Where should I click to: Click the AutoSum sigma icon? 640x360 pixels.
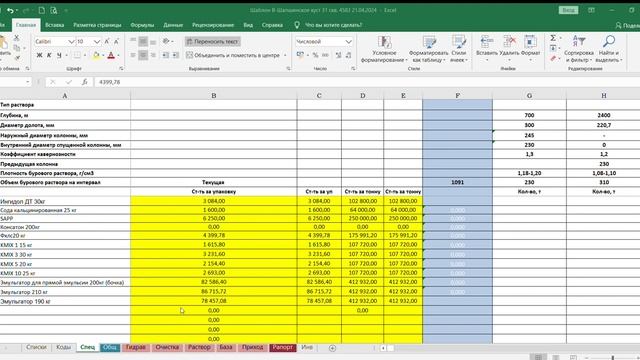[553, 38]
